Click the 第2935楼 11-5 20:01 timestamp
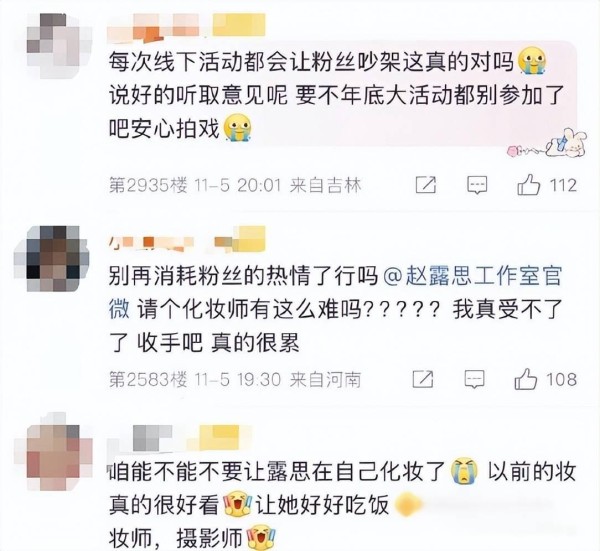 (195, 186)
